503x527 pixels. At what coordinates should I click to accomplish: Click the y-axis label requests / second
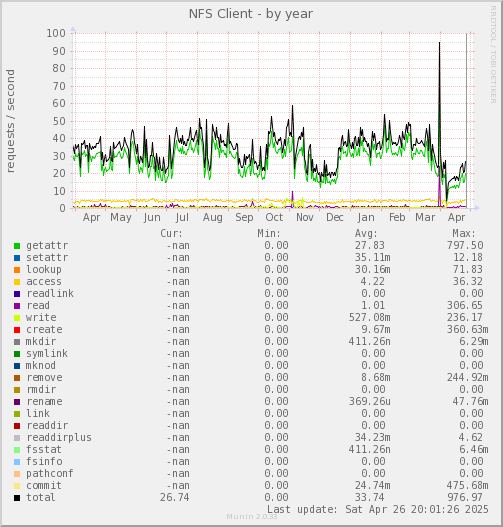click(10, 121)
